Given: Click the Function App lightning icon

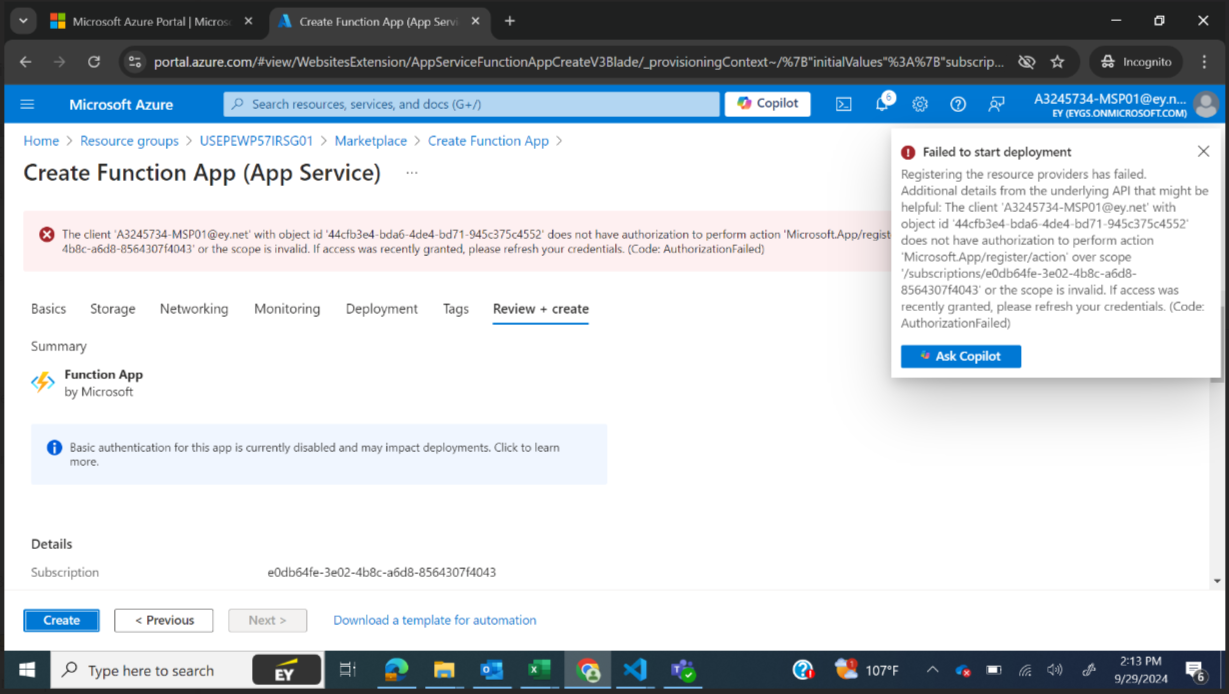Looking at the screenshot, I should (x=43, y=382).
